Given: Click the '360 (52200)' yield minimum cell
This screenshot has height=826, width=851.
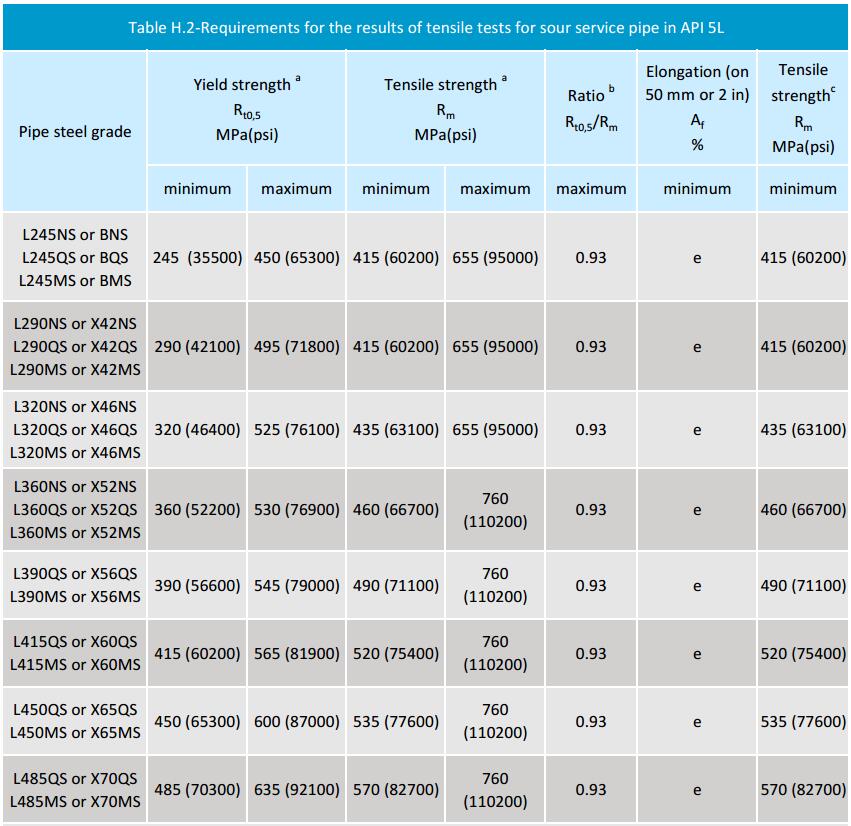Looking at the screenshot, I should [x=197, y=509].
